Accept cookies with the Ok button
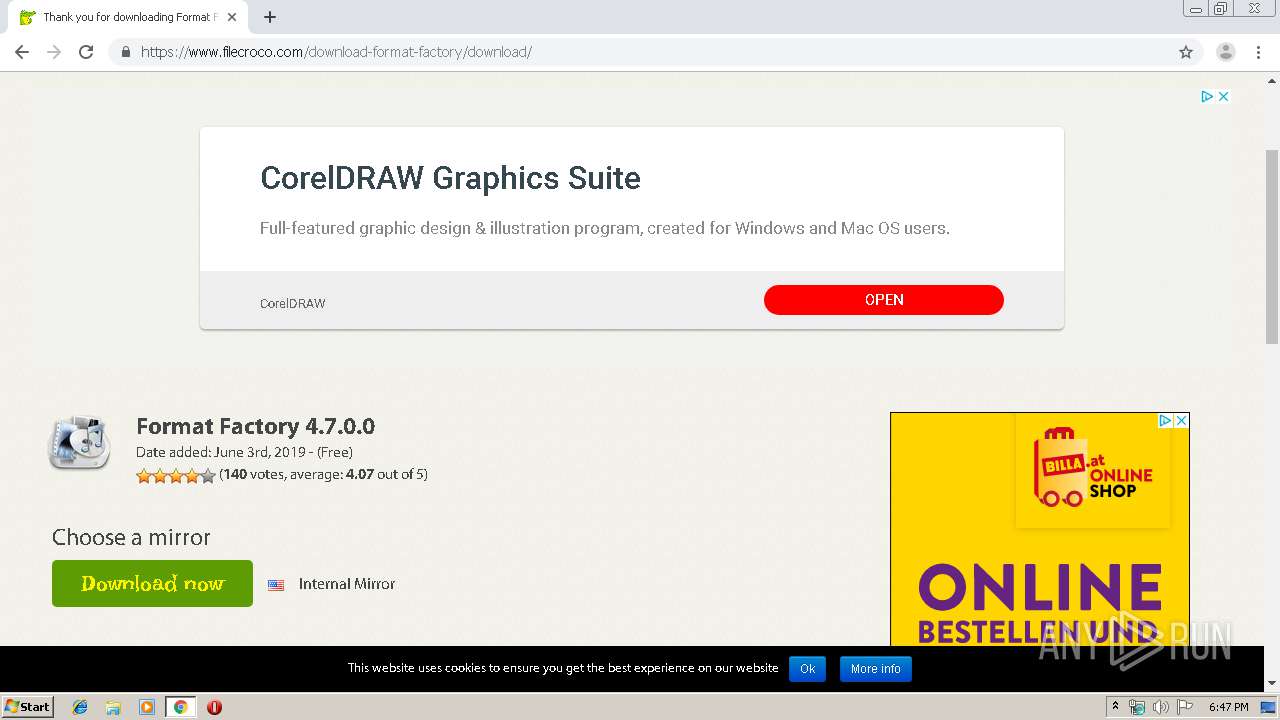The width and height of the screenshot is (1280, 720). coord(807,669)
